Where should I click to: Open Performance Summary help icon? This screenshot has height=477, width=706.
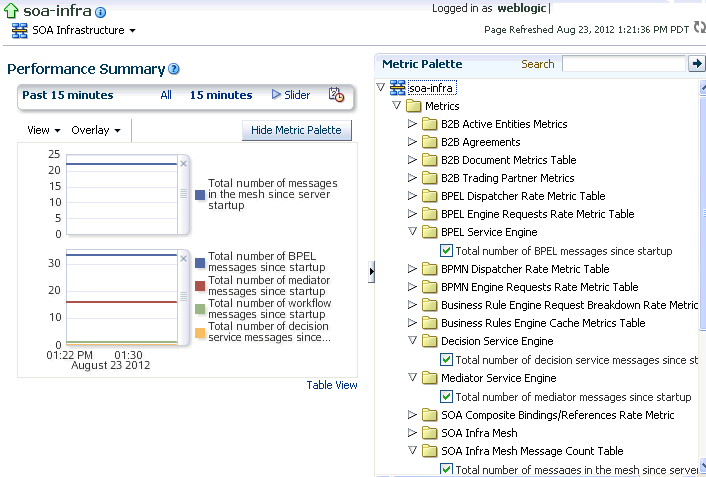point(174,69)
